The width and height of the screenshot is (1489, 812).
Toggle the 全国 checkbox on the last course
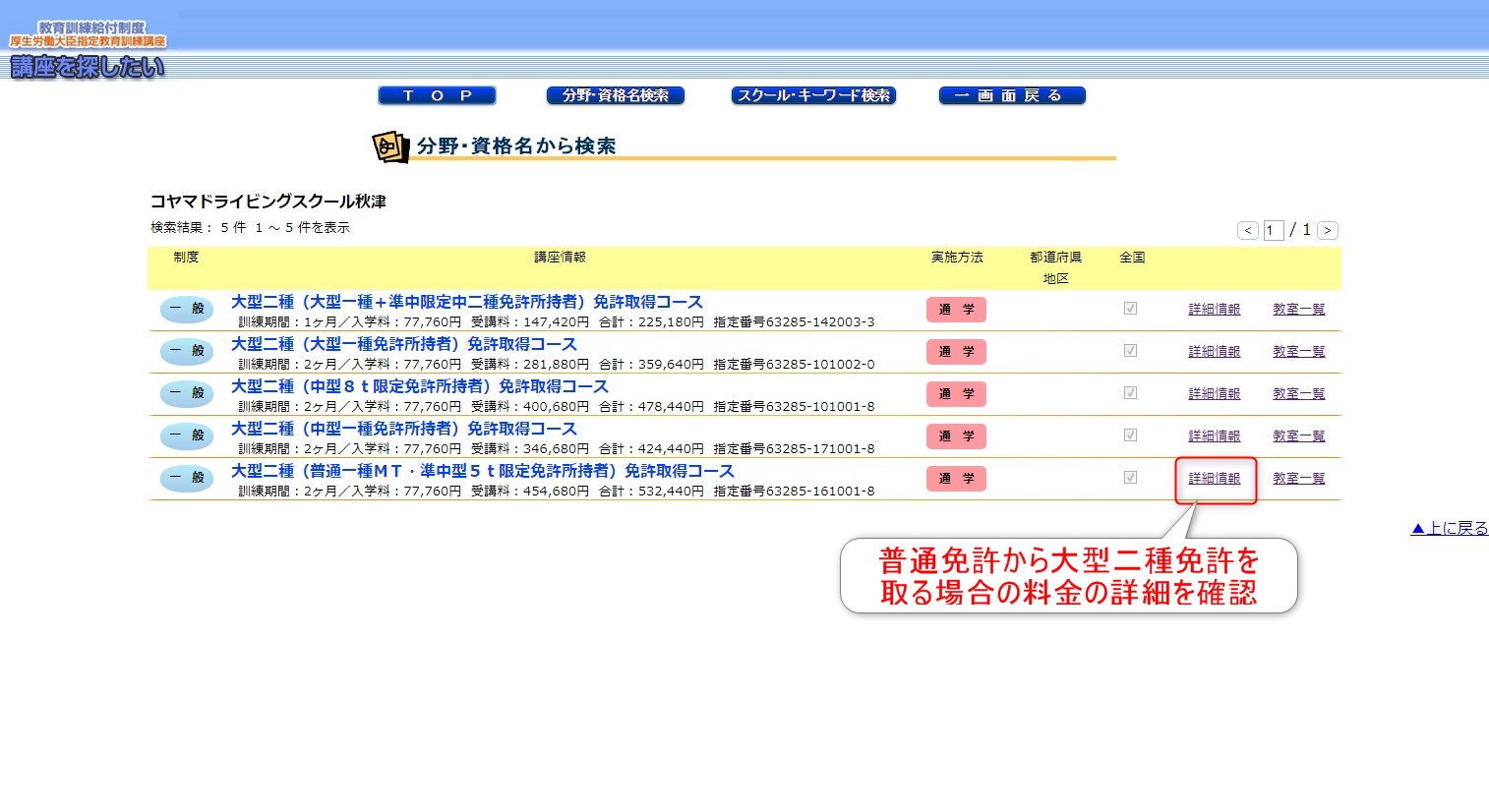(1130, 478)
